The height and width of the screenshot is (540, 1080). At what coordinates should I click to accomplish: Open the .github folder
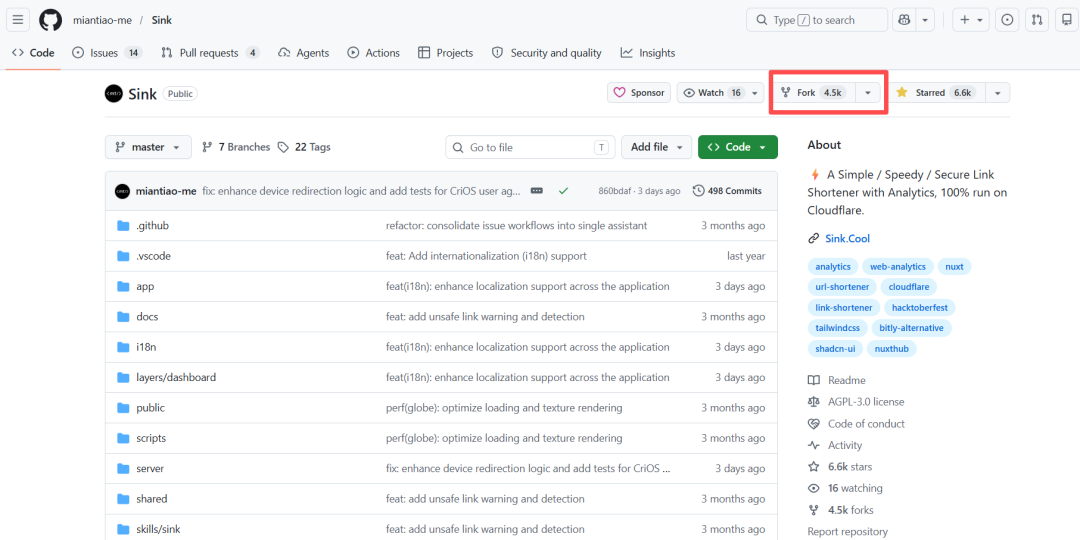(x=152, y=226)
